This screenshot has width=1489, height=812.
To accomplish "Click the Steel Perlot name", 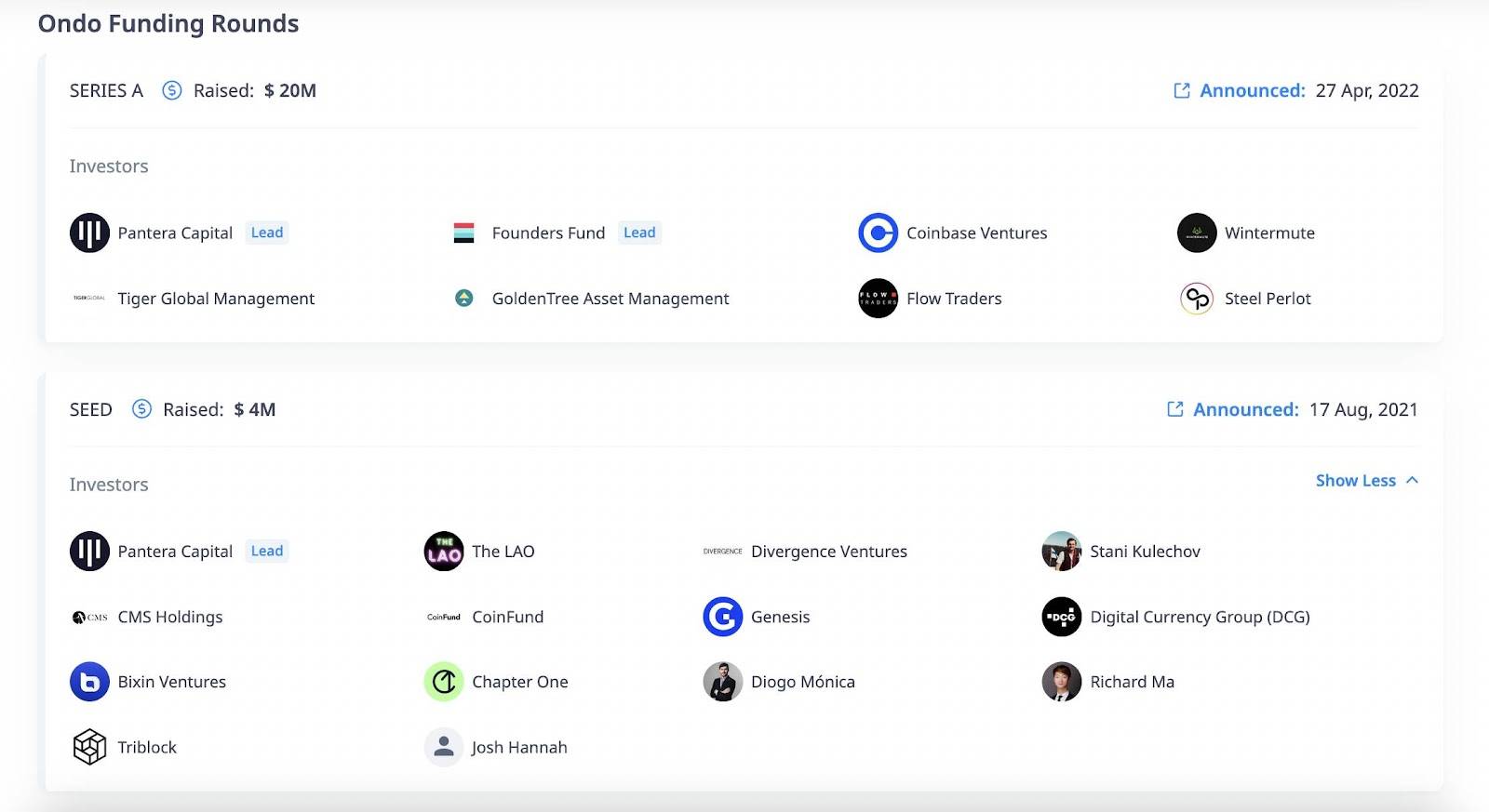I will (1268, 299).
